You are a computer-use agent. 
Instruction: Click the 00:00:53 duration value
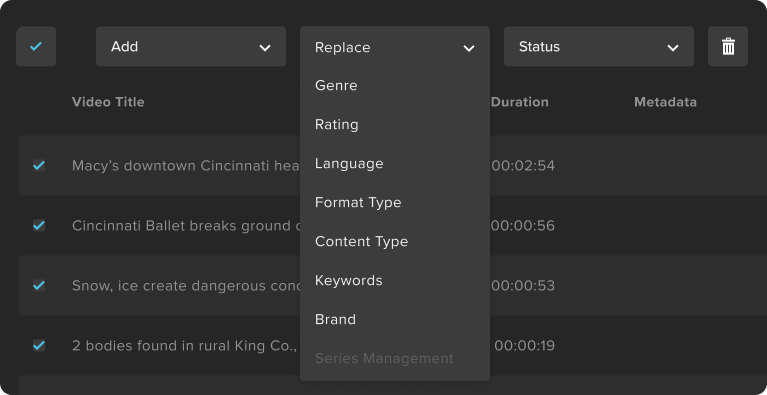point(523,286)
